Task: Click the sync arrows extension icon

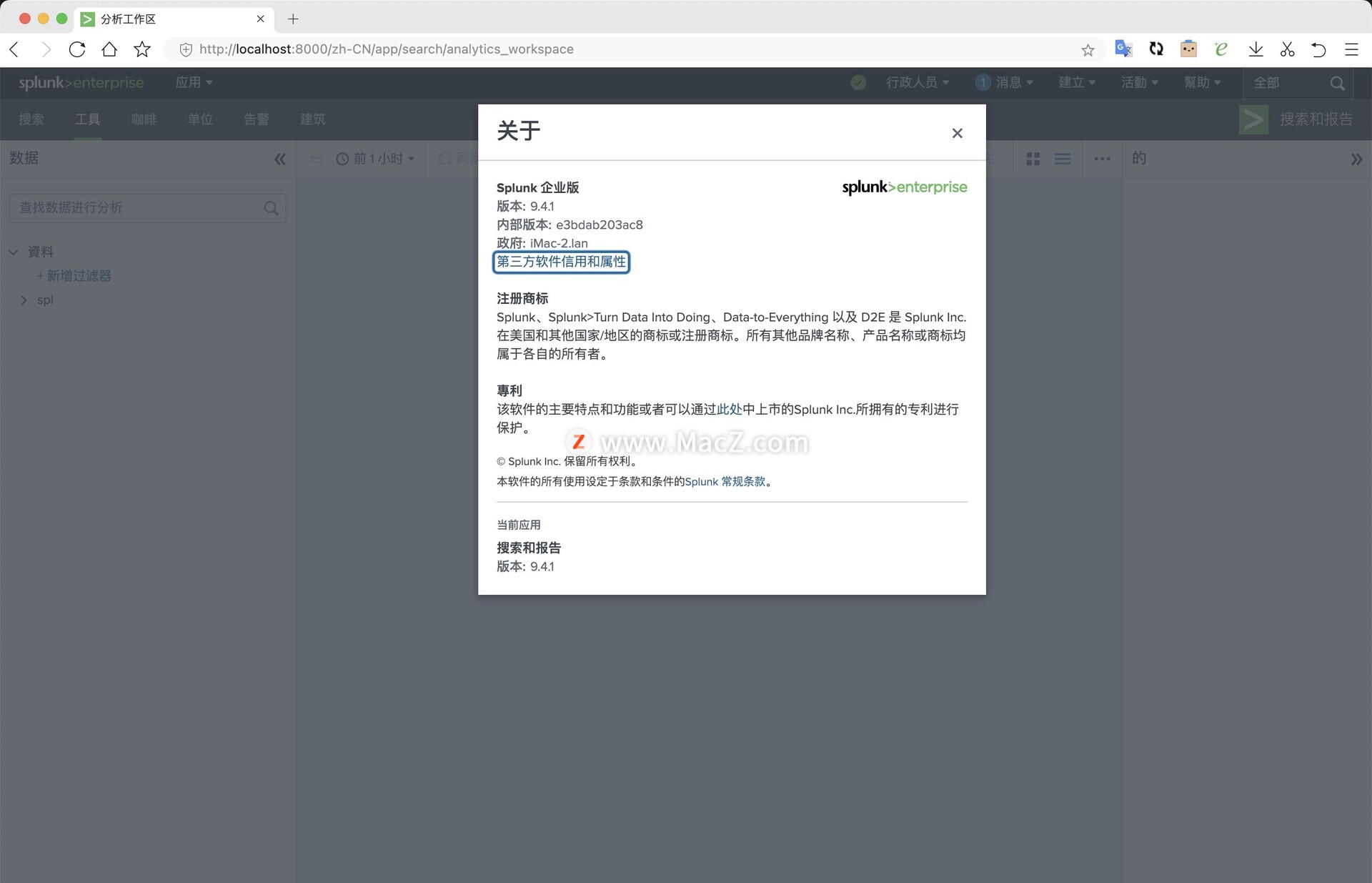Action: (1156, 49)
